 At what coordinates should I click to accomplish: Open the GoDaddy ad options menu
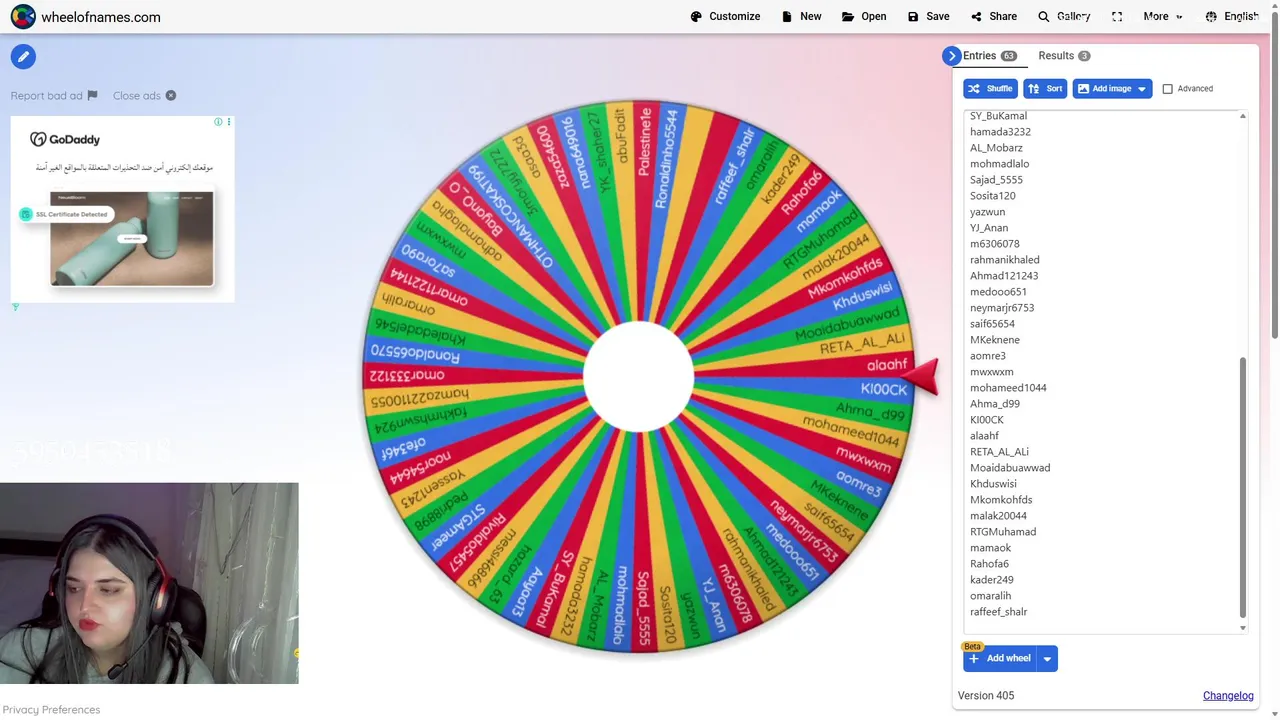[229, 122]
